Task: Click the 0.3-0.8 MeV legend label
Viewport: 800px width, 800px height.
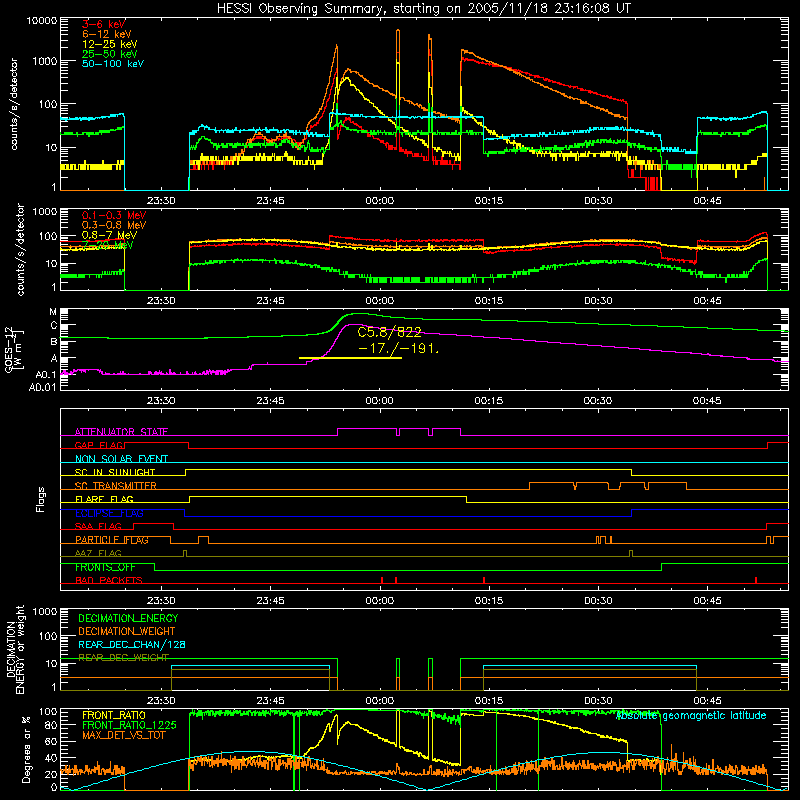Action: tap(114, 225)
